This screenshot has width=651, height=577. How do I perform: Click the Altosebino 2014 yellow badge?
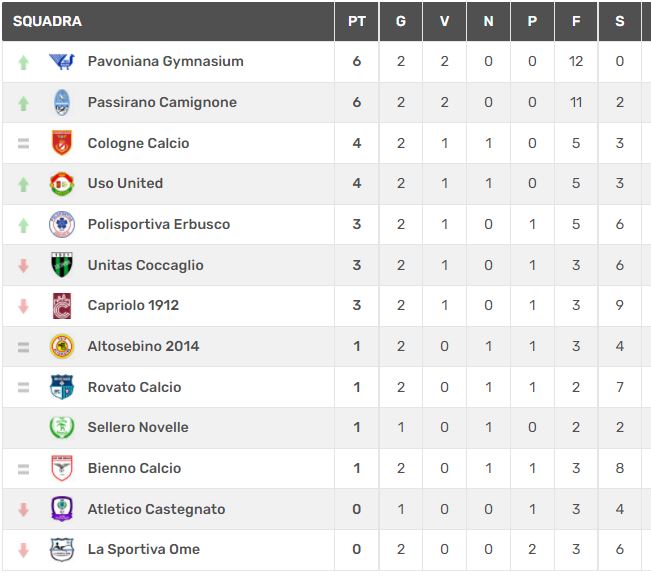(x=62, y=346)
